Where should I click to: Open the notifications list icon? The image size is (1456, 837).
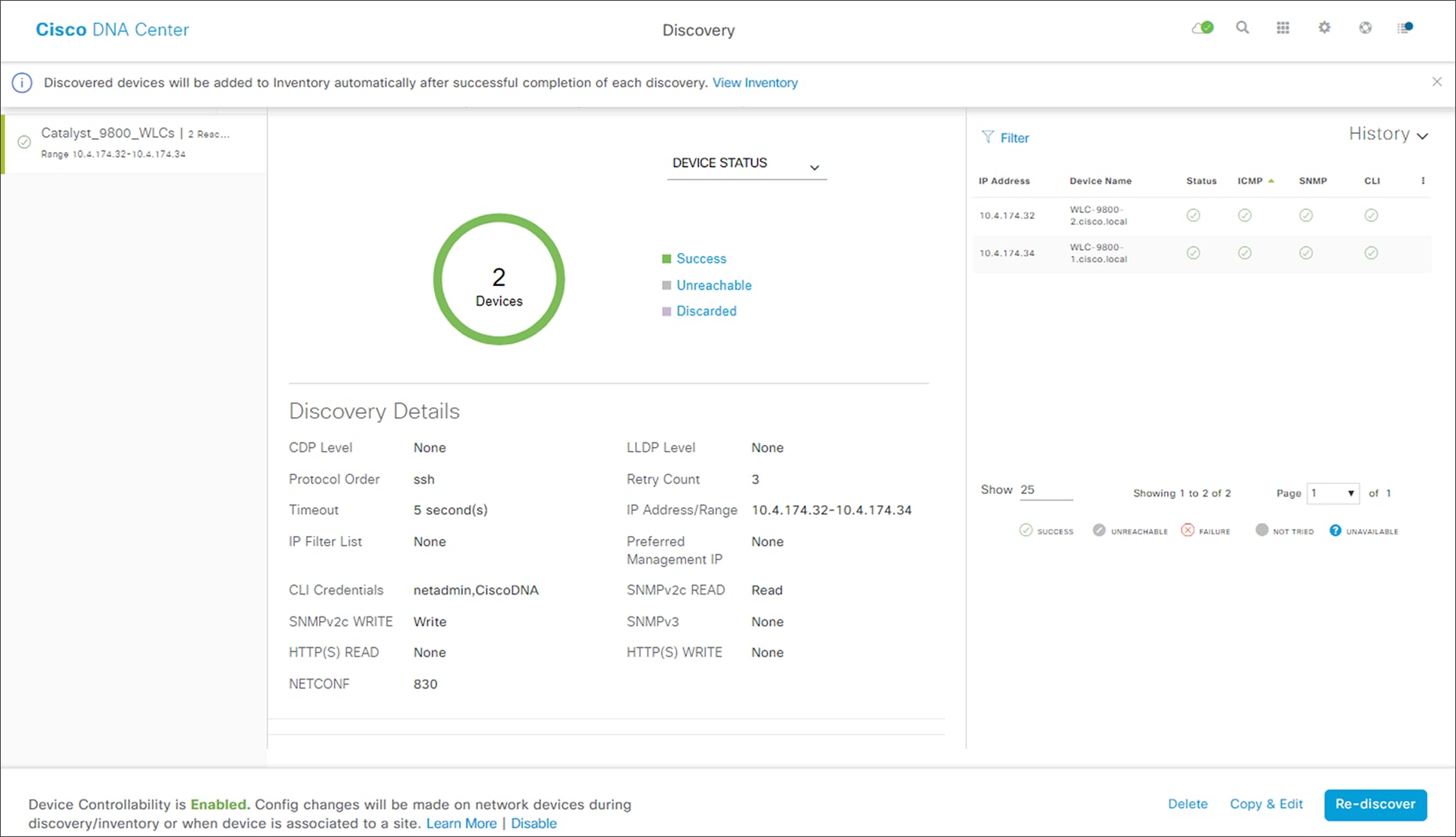[1405, 28]
